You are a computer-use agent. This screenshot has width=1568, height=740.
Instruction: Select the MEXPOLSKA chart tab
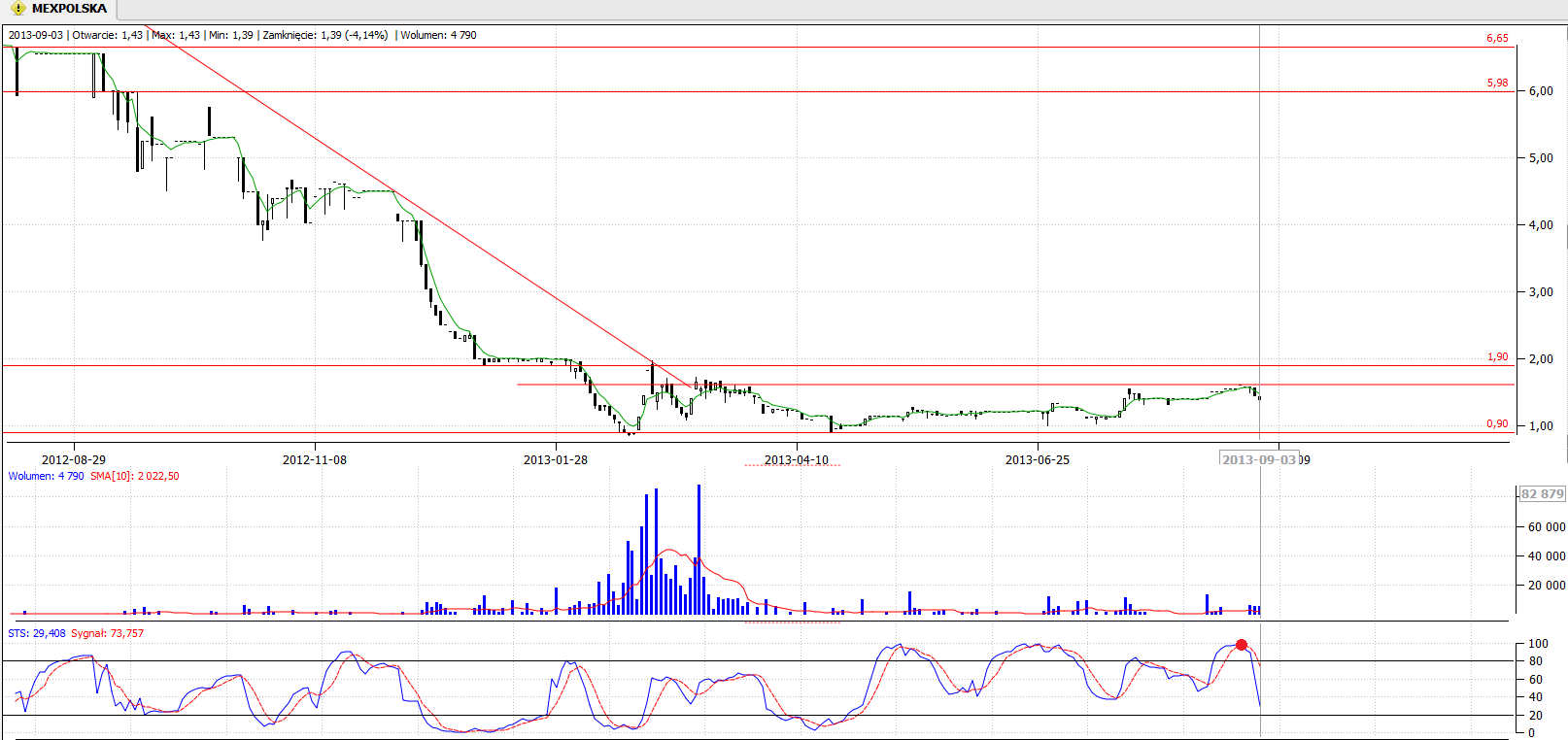pos(58,9)
